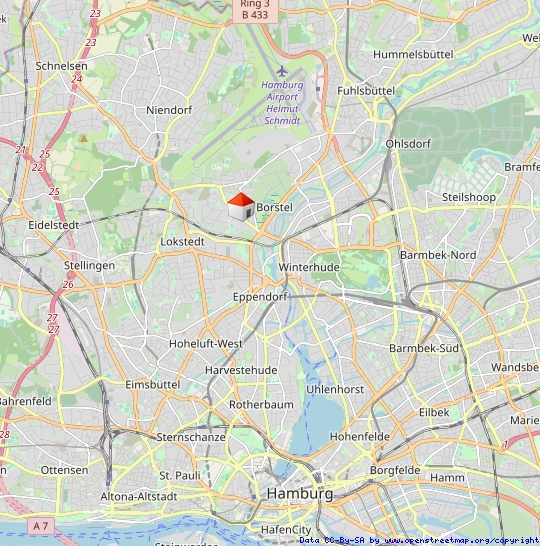
Task: Click the Ohlsdorf label
Action: pyautogui.click(x=408, y=144)
